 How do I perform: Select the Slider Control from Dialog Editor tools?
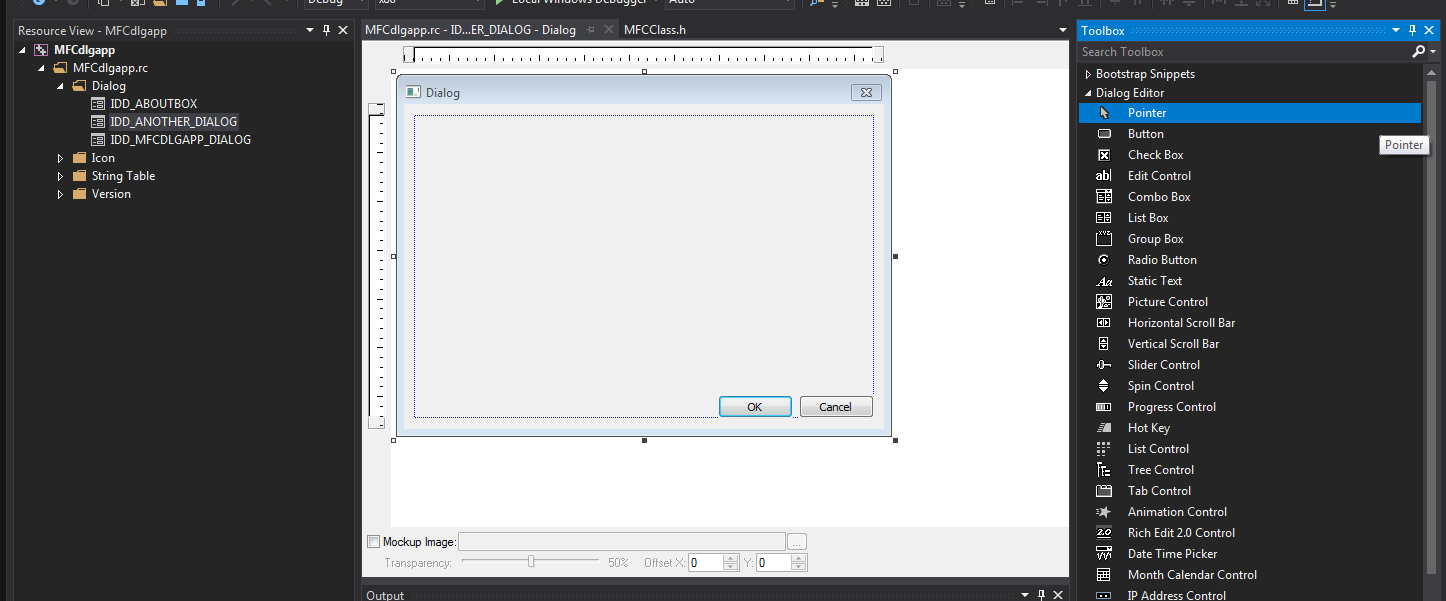(x=1163, y=364)
